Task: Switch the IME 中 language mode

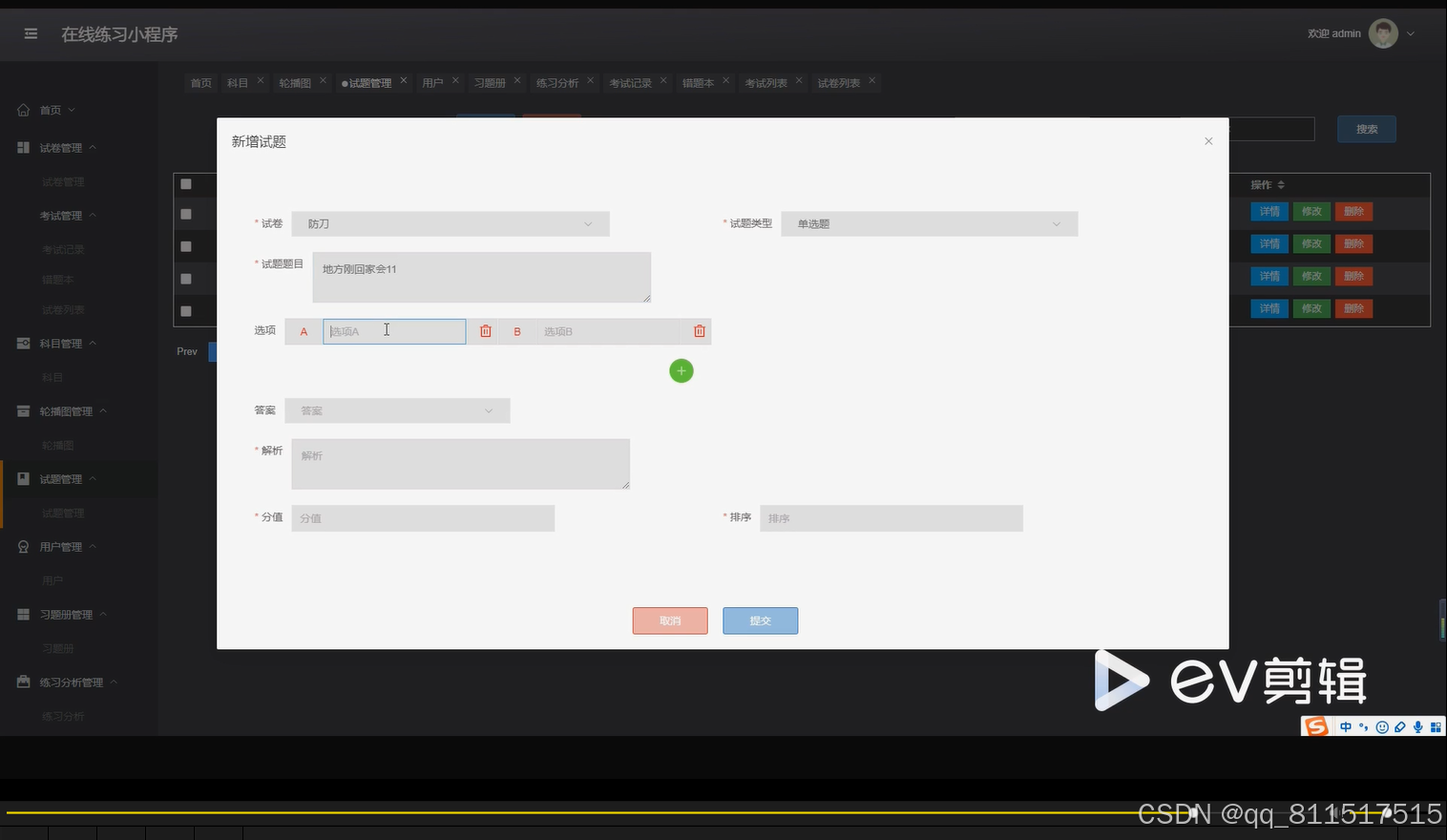Action: (x=1346, y=727)
